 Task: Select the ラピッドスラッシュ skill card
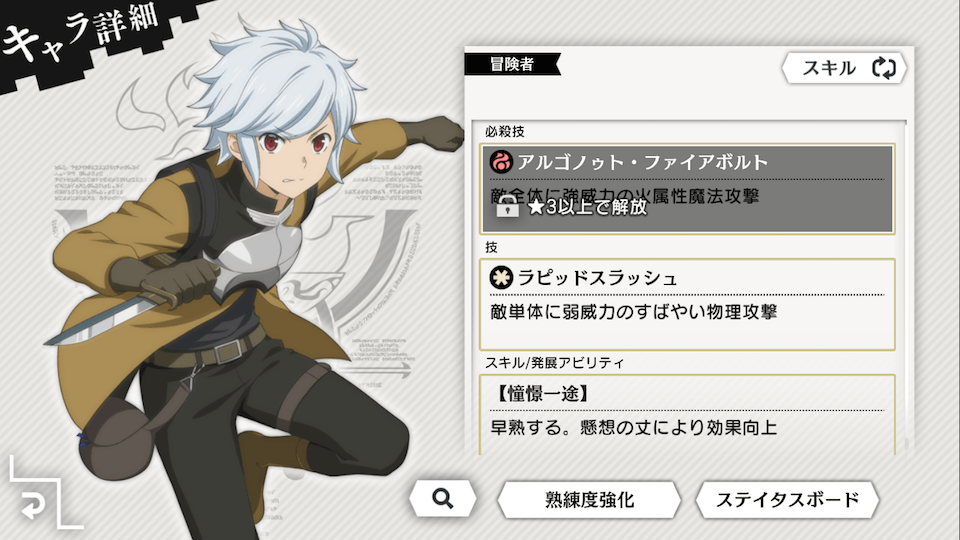[687, 304]
